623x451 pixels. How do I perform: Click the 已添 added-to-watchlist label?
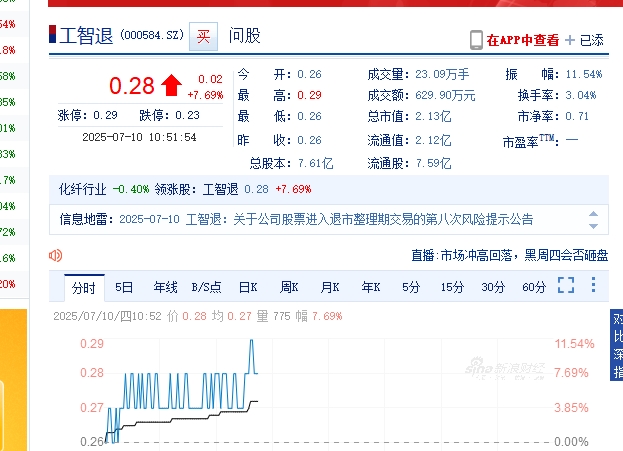pyautogui.click(x=592, y=40)
